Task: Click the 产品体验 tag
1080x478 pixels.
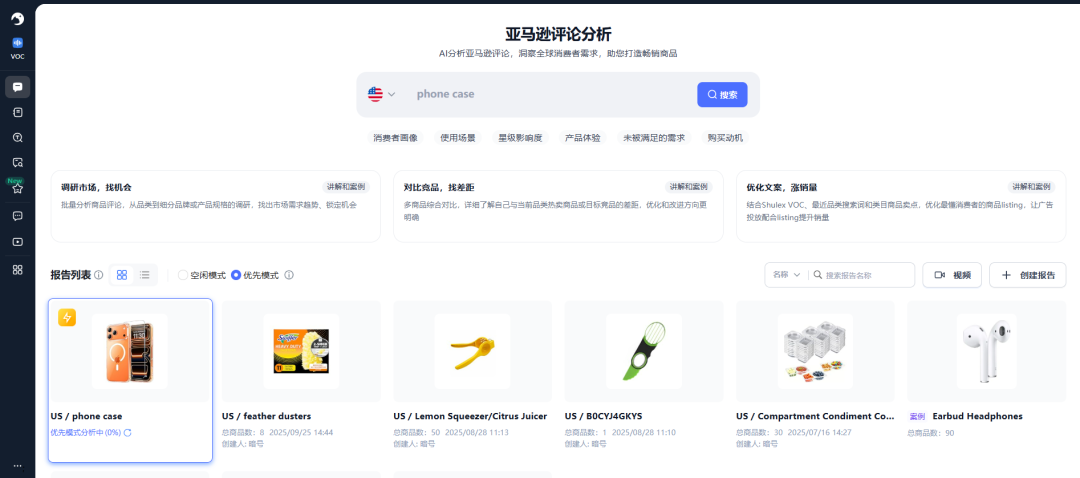Action: (x=583, y=138)
